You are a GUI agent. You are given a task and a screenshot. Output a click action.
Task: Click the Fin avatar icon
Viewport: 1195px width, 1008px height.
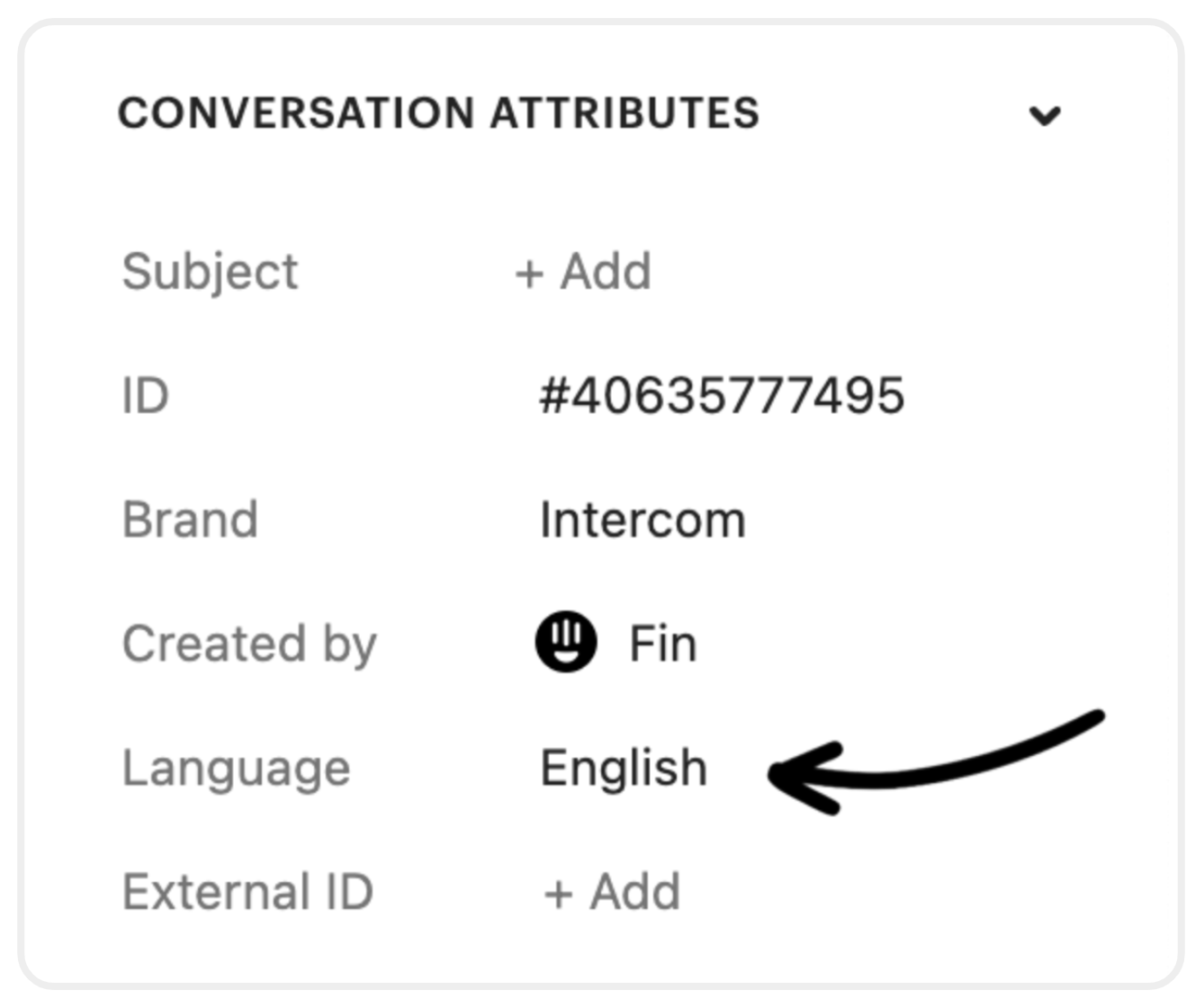[566, 643]
